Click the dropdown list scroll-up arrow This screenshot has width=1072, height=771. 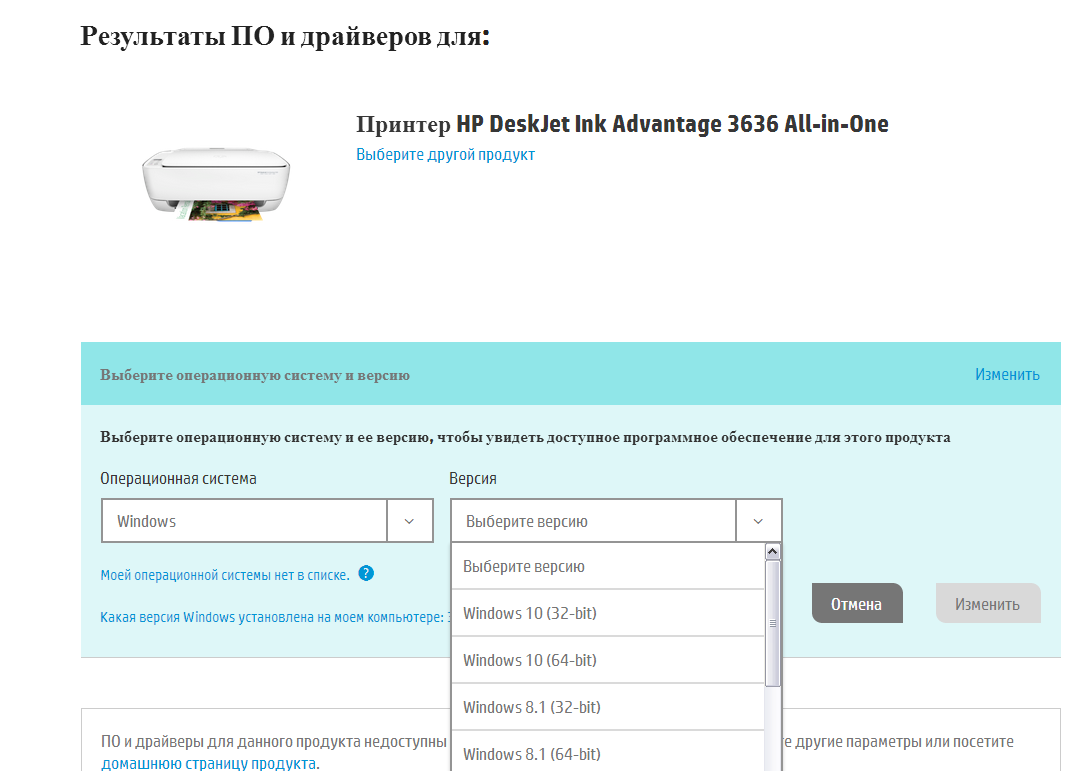click(773, 551)
